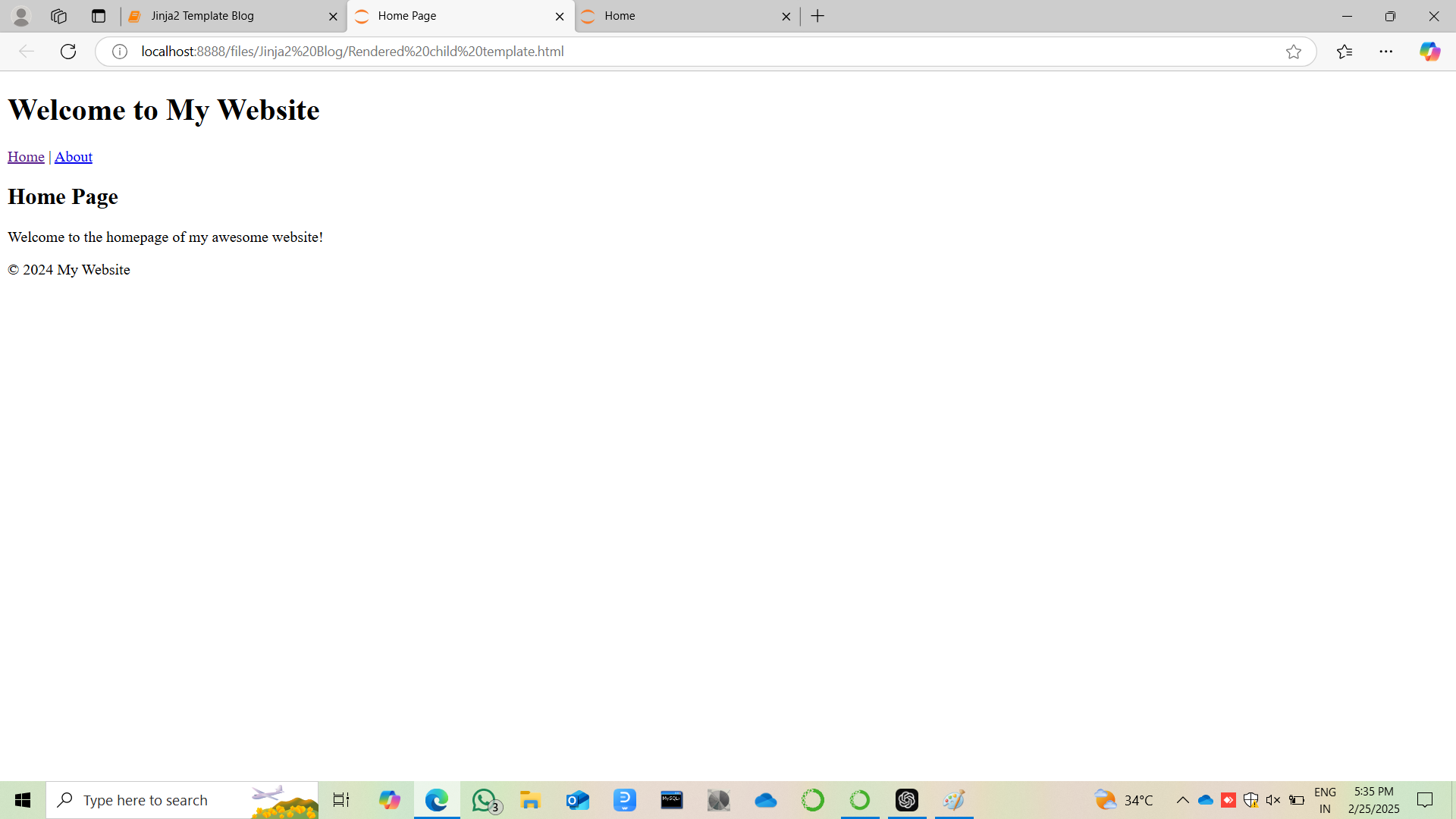This screenshot has width=1456, height=819.
Task: Open a new tab with plus button
Action: (817, 16)
